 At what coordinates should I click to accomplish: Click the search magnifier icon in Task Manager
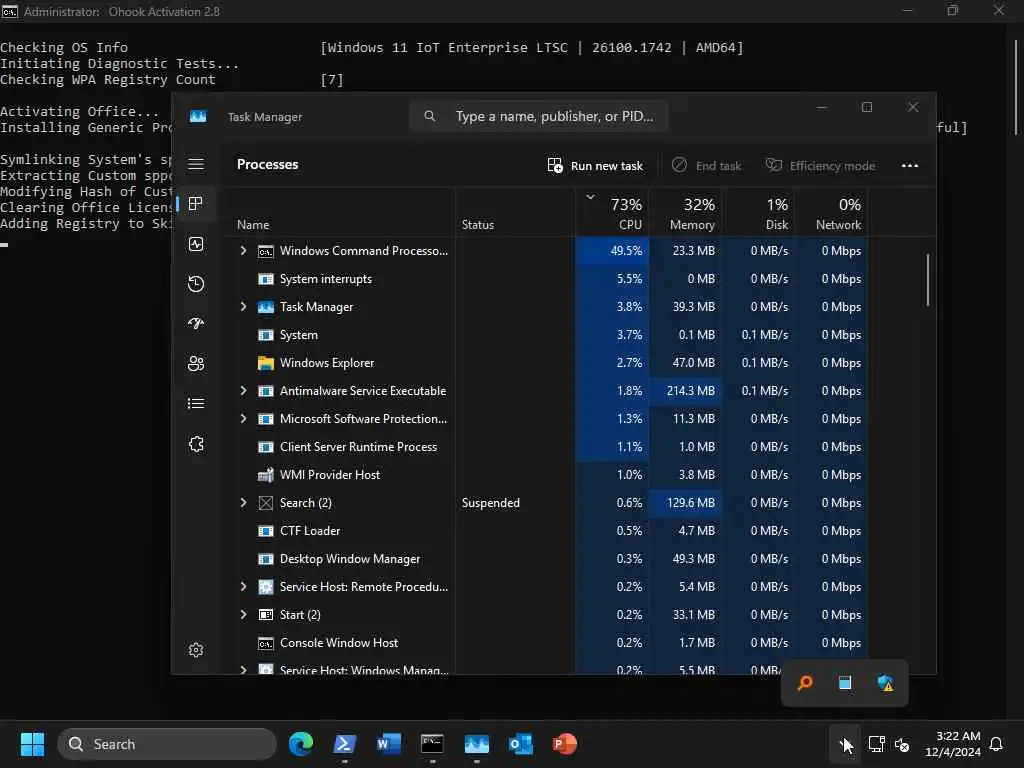(430, 116)
